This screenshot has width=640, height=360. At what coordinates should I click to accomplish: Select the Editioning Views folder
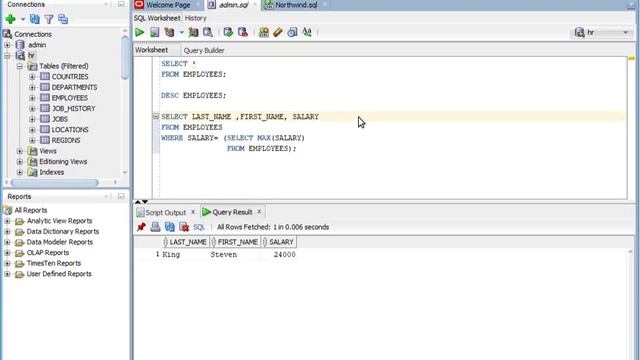point(63,162)
